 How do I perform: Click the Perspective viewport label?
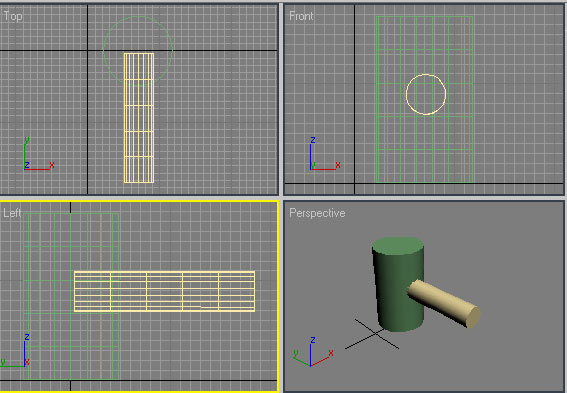click(317, 213)
